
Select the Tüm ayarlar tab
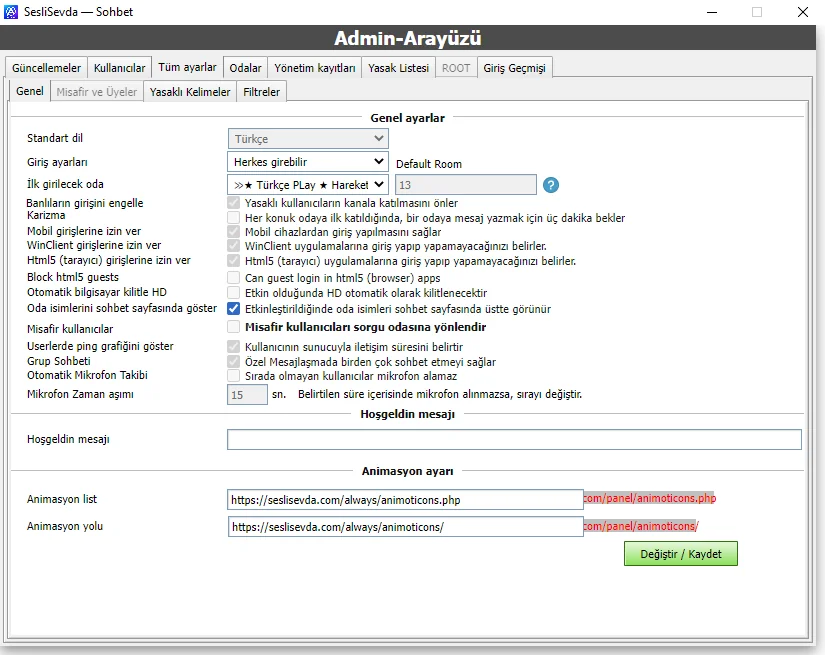coord(187,67)
